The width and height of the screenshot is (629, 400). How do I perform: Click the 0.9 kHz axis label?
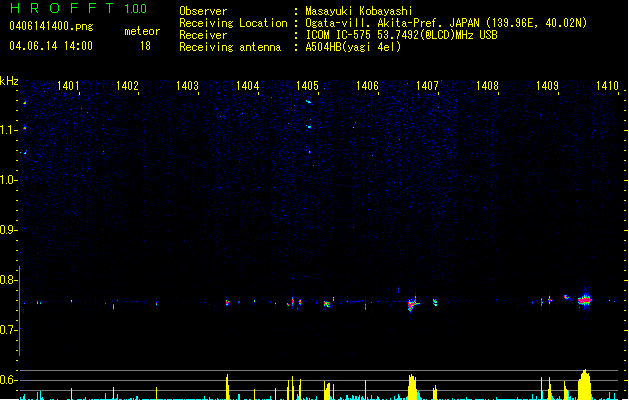[8, 230]
